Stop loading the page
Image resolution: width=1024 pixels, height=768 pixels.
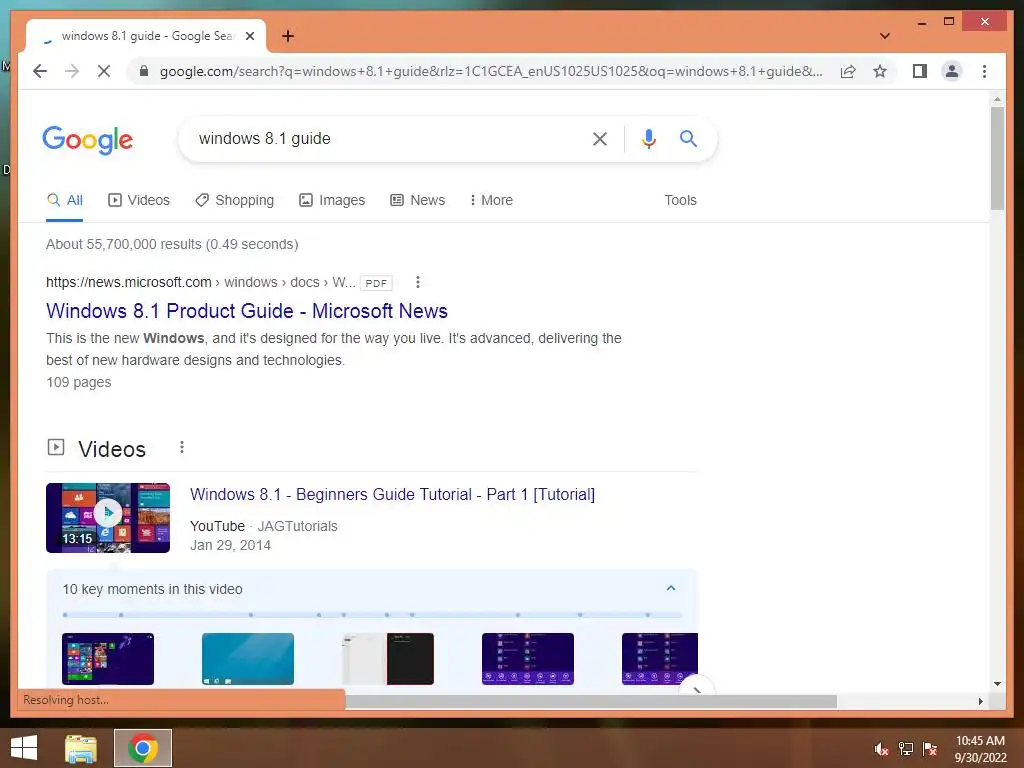[104, 71]
